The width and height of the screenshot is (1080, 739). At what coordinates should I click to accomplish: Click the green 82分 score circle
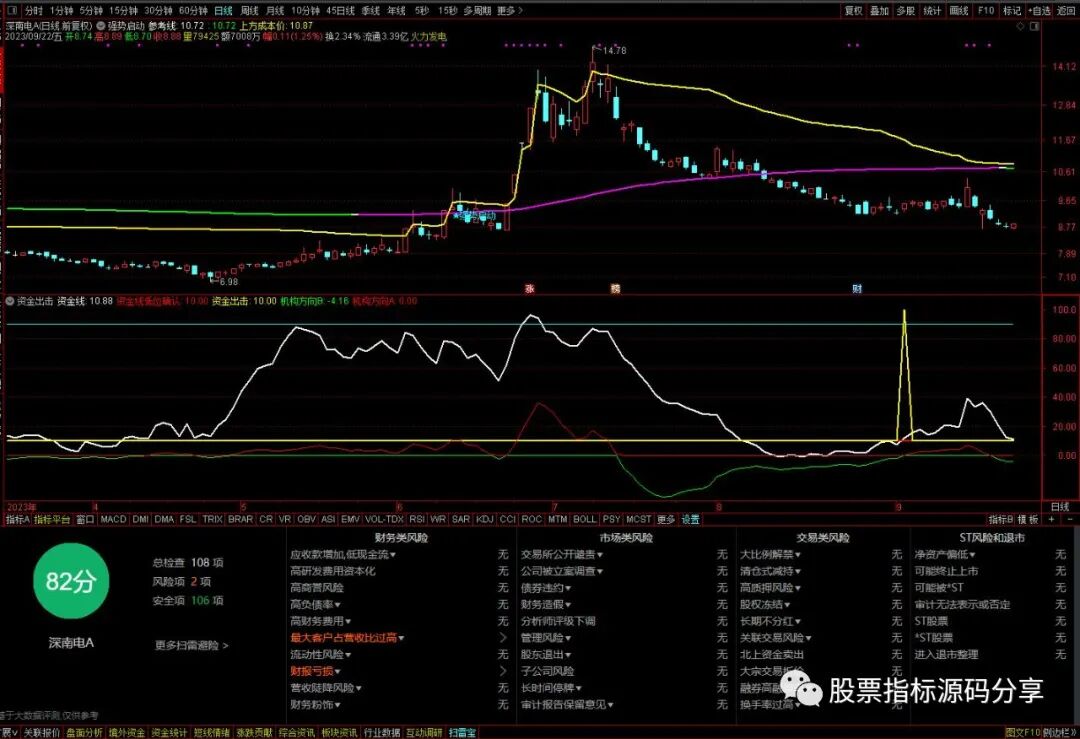click(71, 581)
